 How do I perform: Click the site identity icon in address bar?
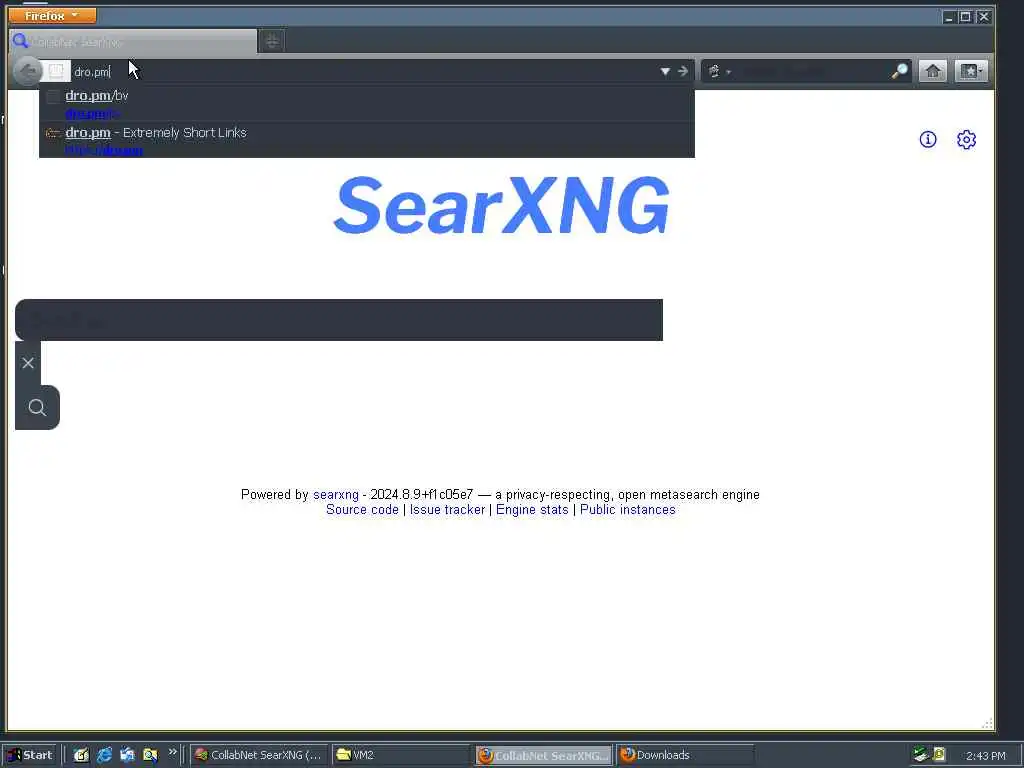pos(56,71)
